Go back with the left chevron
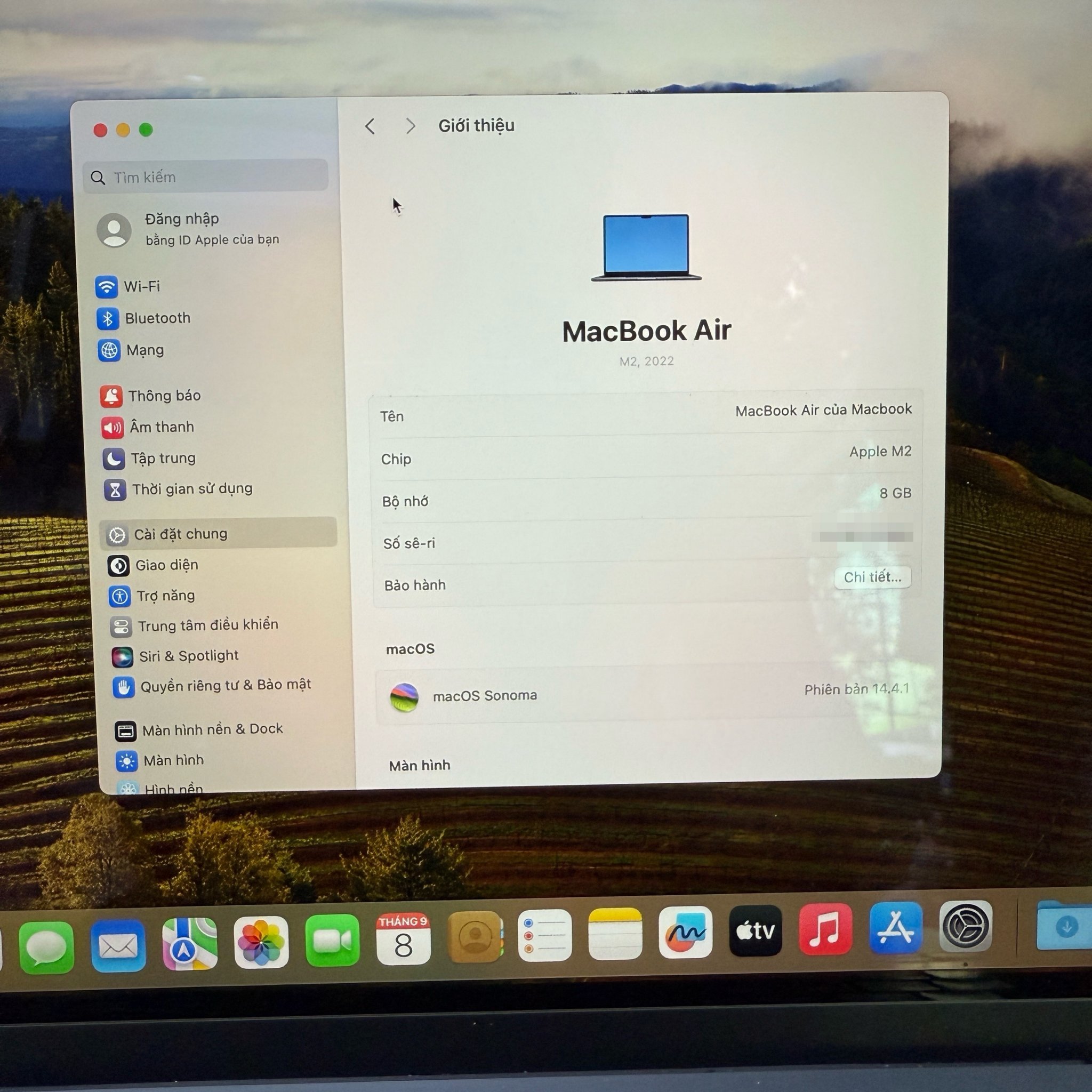The height and width of the screenshot is (1092, 1092). pos(370,126)
